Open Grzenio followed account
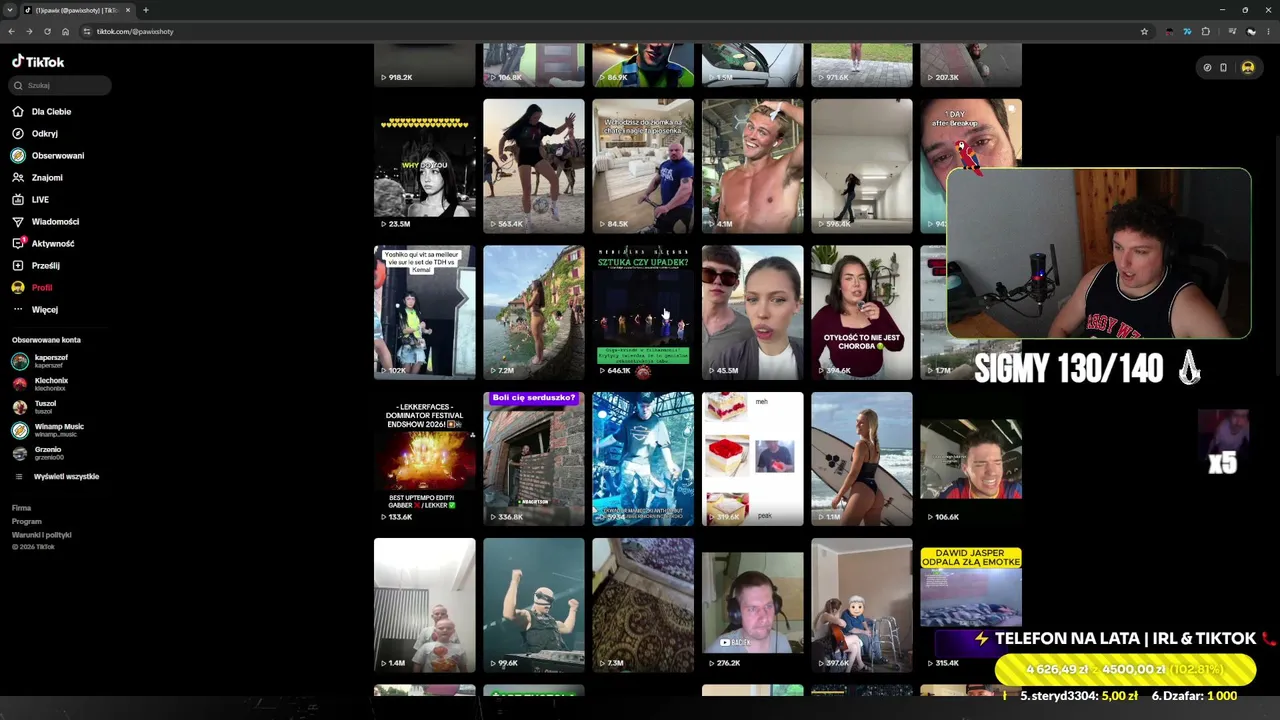 (38, 453)
